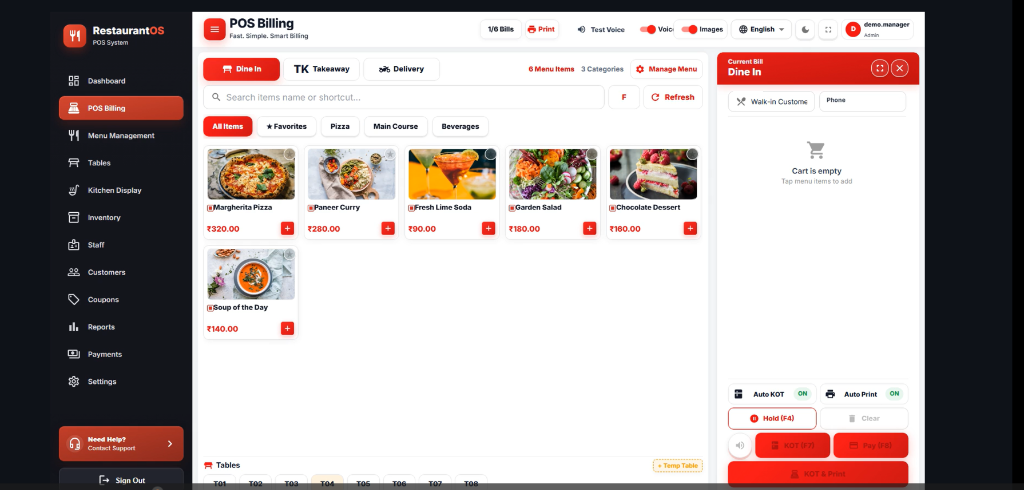Add Paneer Curry with plus icon
The image size is (1024, 490).
(388, 229)
